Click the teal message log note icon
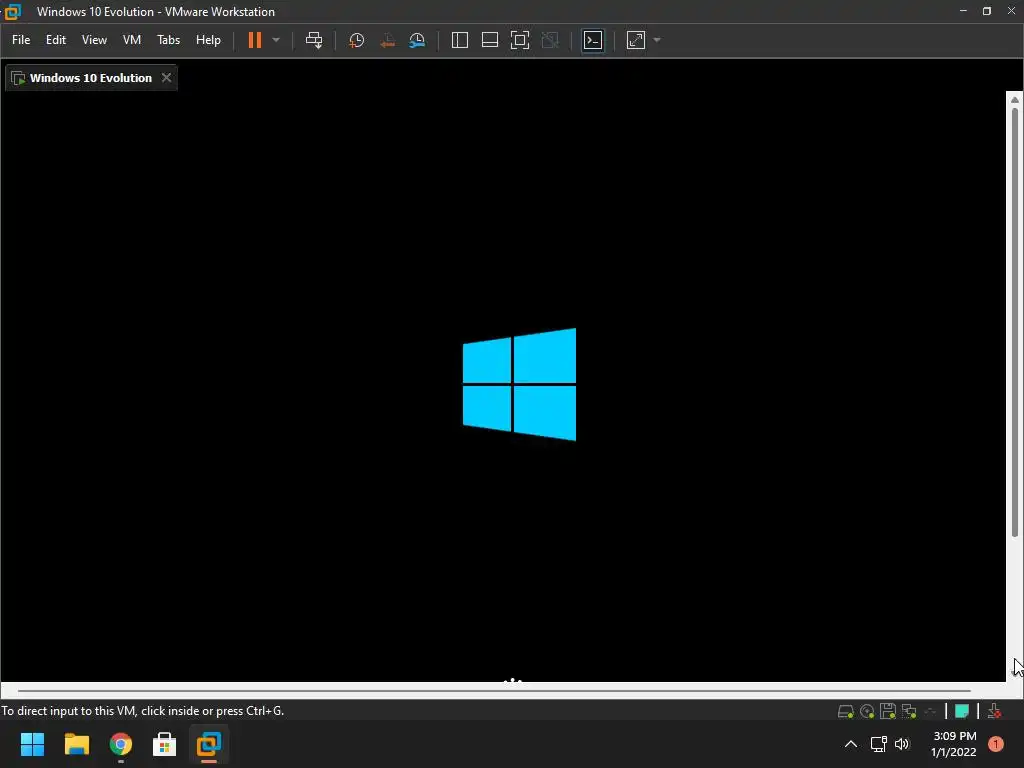1024x768 pixels. [962, 711]
